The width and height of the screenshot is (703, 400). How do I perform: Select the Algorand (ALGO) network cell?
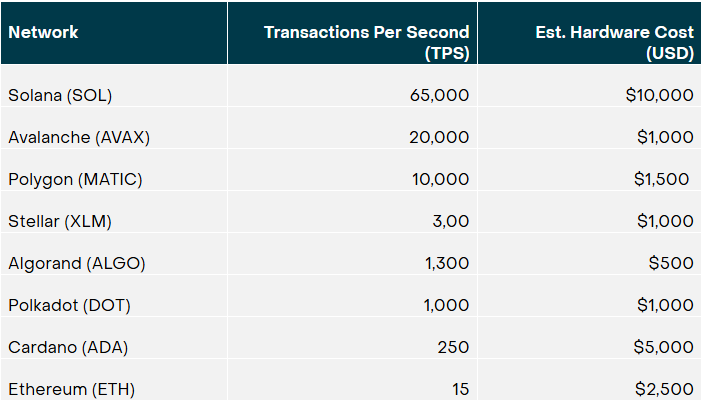click(x=77, y=263)
